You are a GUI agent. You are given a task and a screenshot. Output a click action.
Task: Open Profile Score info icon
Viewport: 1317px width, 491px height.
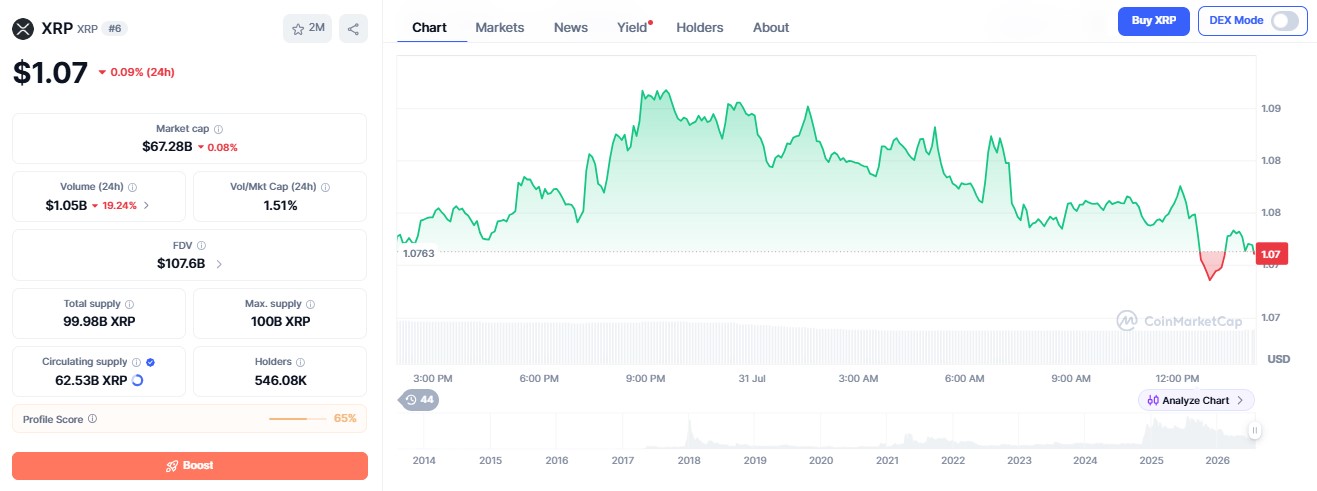pos(93,419)
